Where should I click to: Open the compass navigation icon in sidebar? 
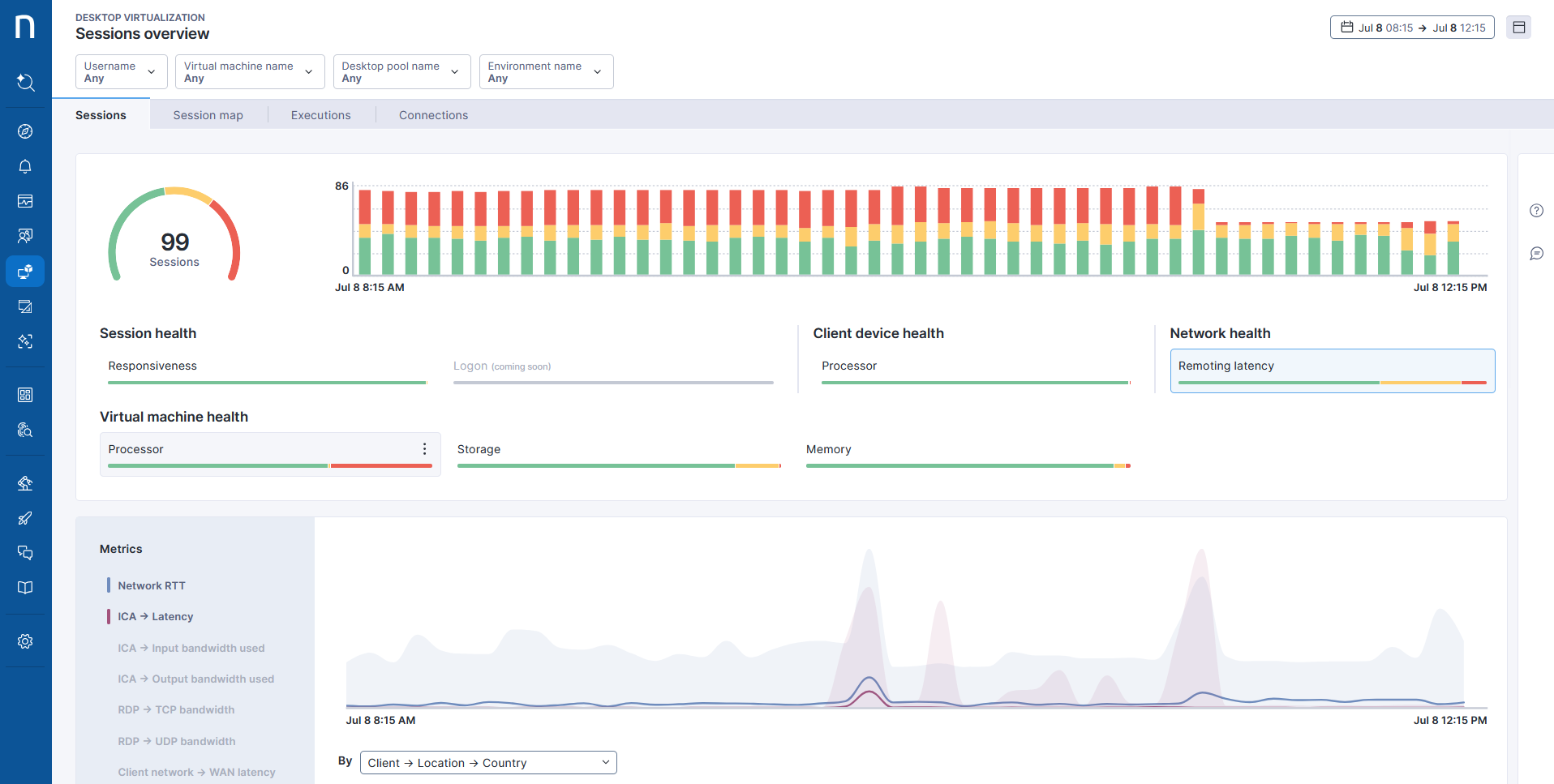pyautogui.click(x=25, y=131)
